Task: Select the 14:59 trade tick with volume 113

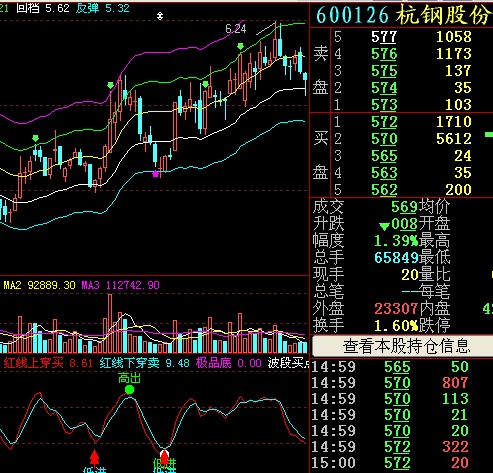Action: [390, 399]
